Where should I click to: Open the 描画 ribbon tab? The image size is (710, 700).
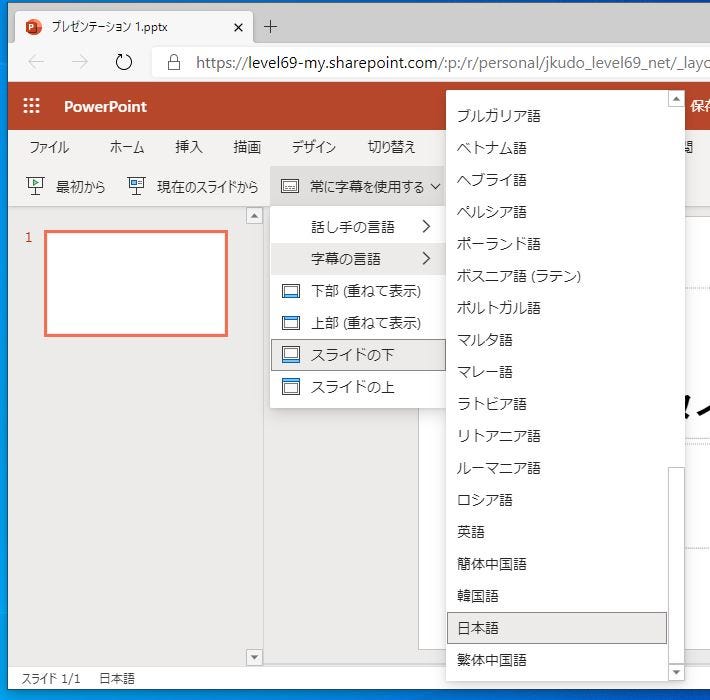pos(247,147)
